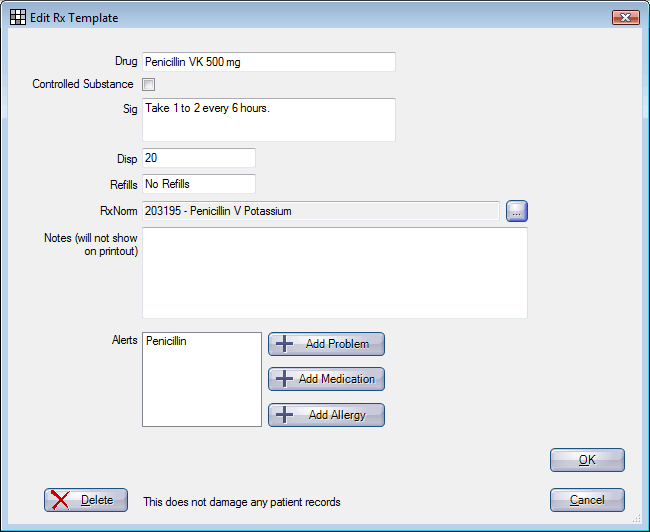Add an allergy alert using Add Allergy
The height and width of the screenshot is (532, 650).
326,415
